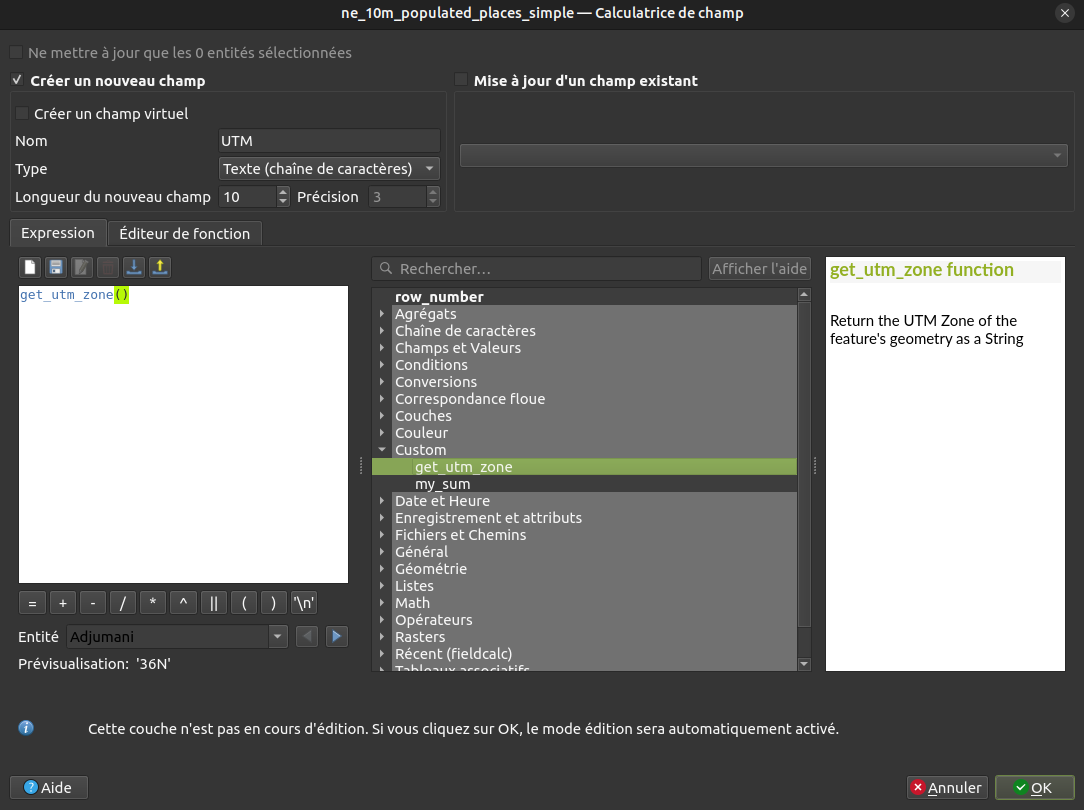Collapse the Custom function group

coord(382,450)
